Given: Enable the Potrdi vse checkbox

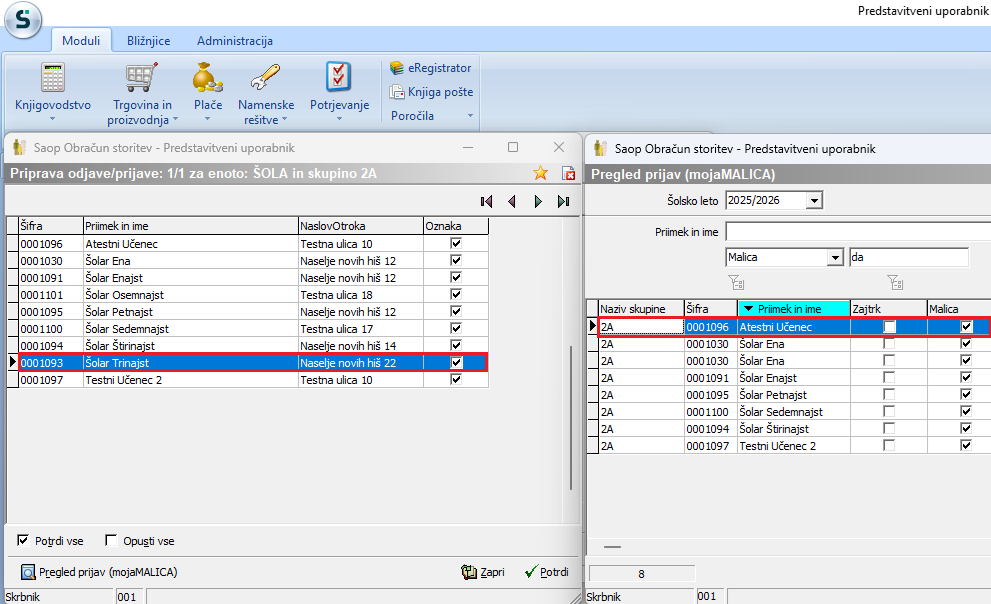Looking at the screenshot, I should point(23,541).
